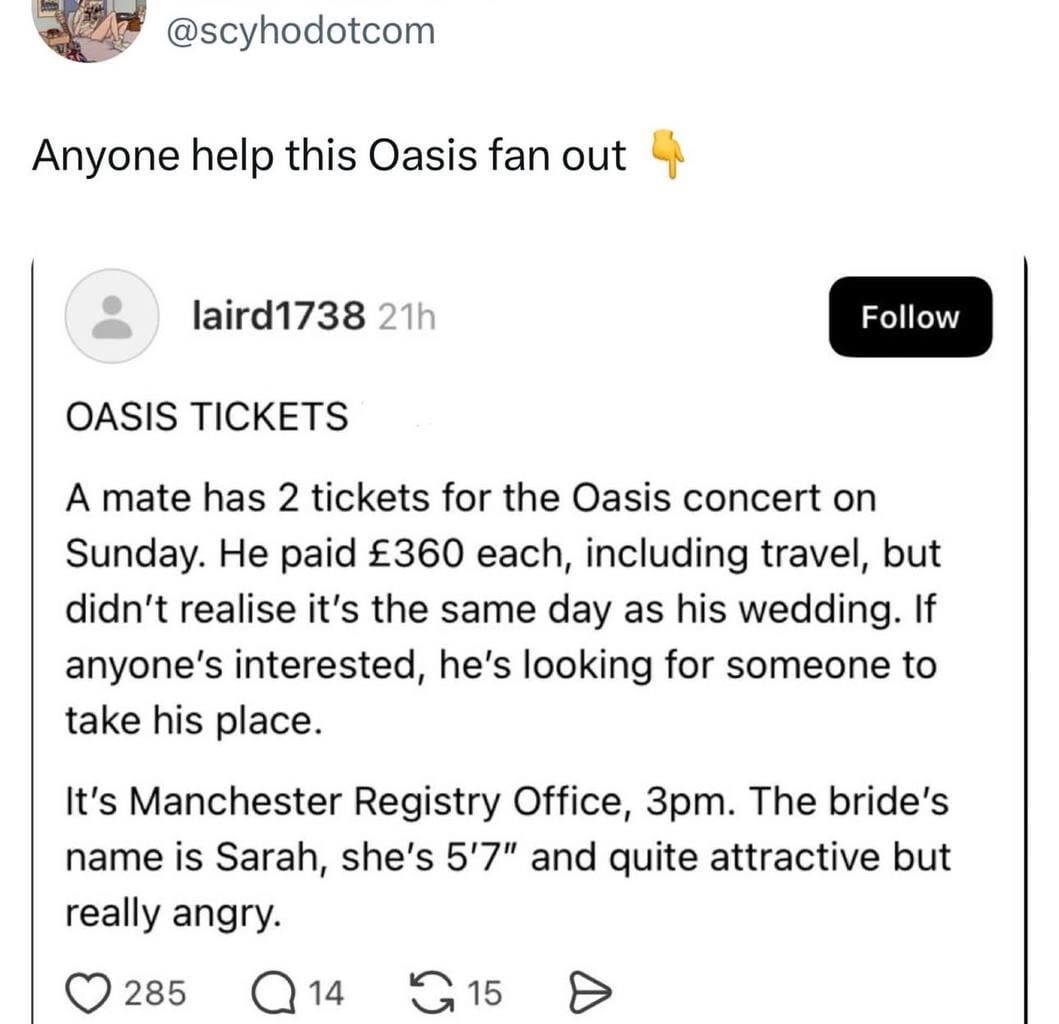The height and width of the screenshot is (1024, 1059).
Task: Follow laird1738
Action: [910, 317]
